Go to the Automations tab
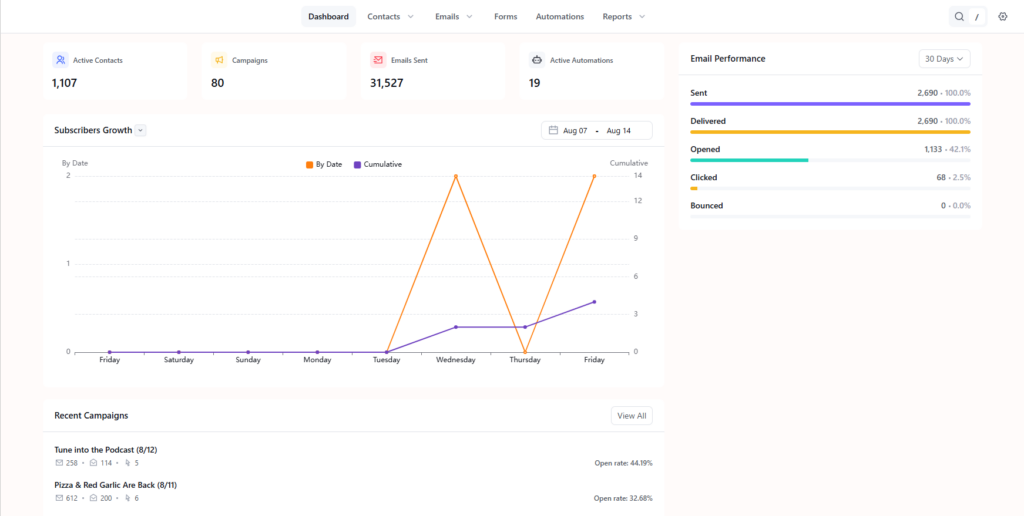 560,17
